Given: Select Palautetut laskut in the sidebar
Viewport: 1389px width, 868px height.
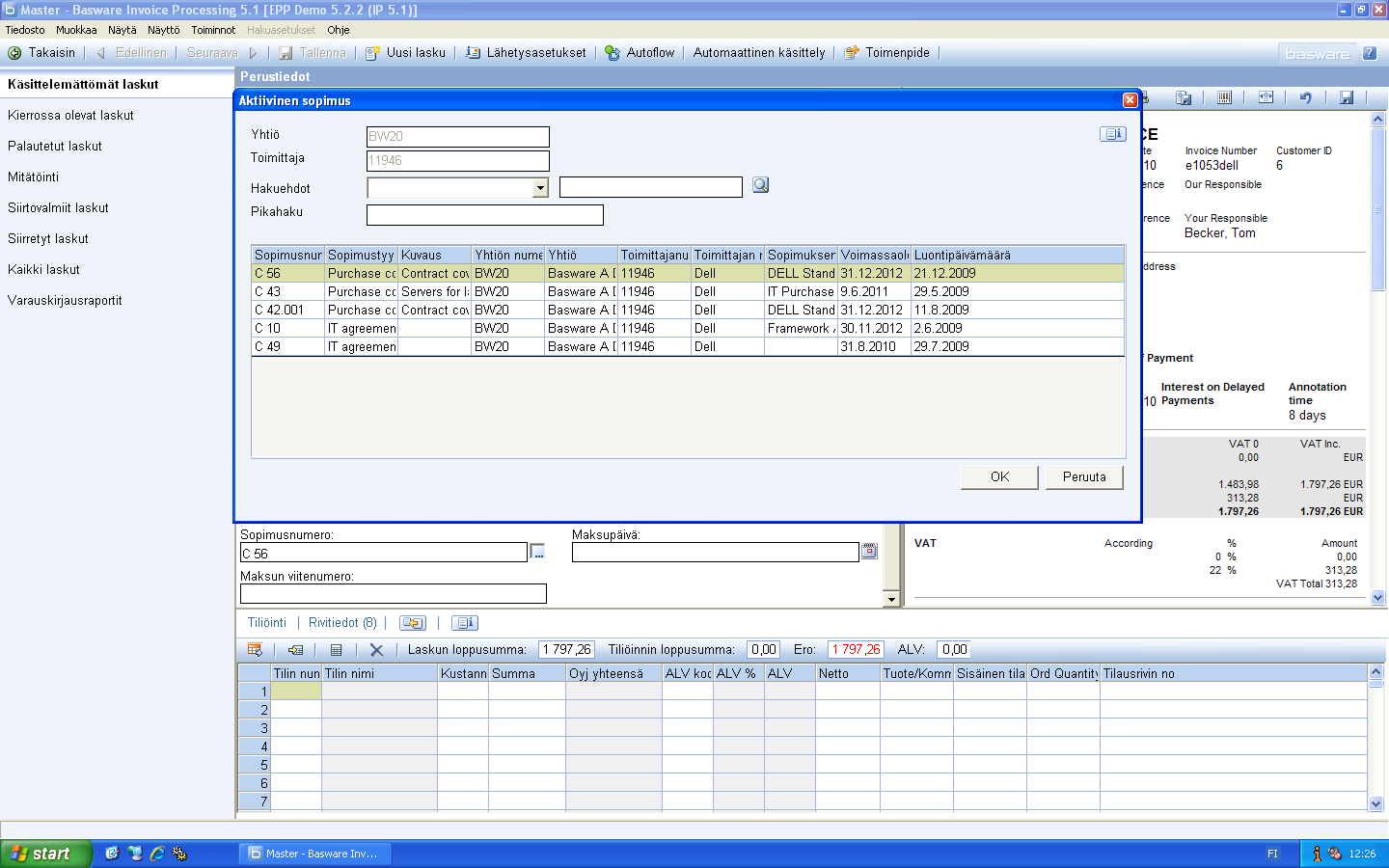Looking at the screenshot, I should [55, 146].
